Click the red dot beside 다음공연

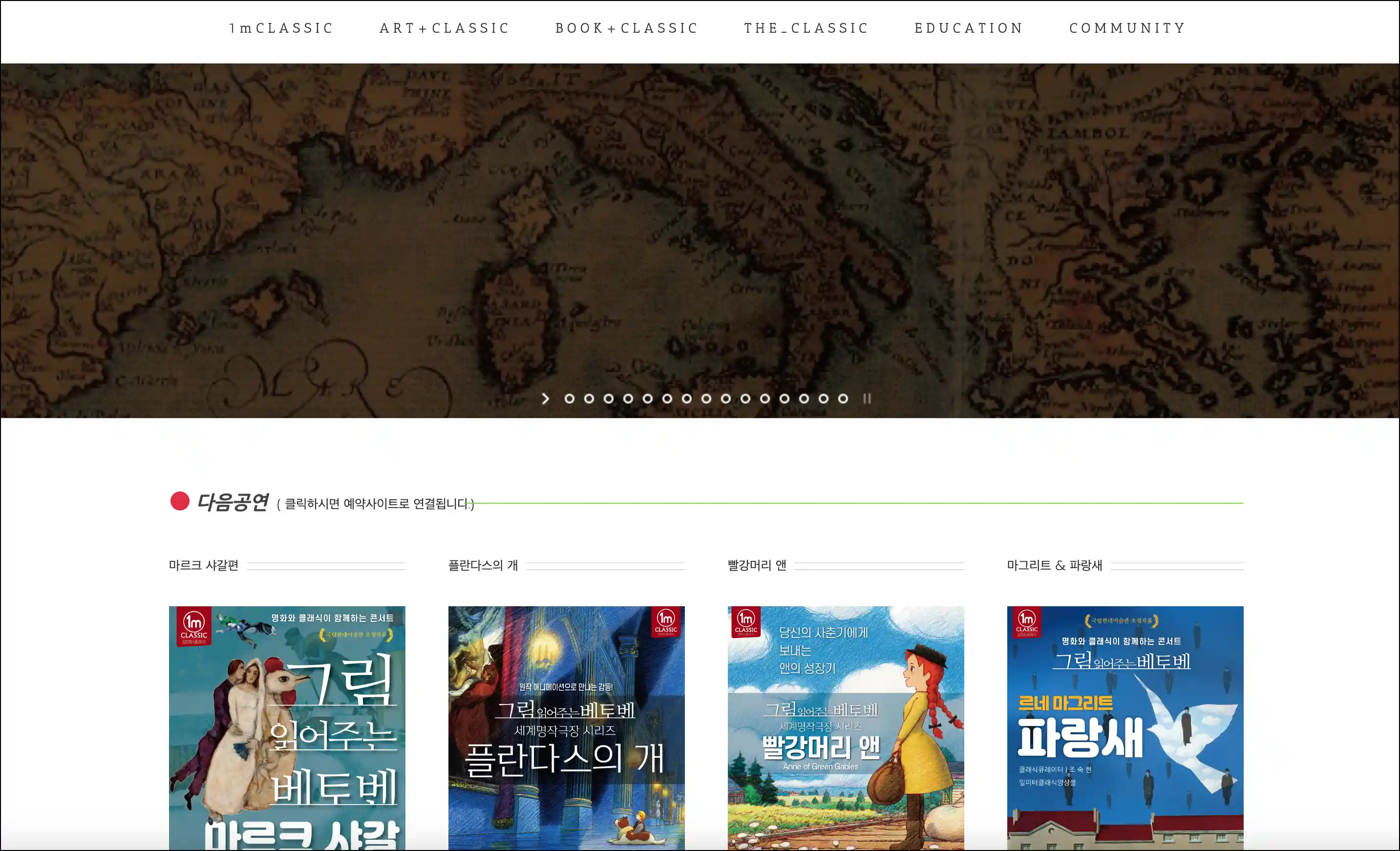[180, 501]
